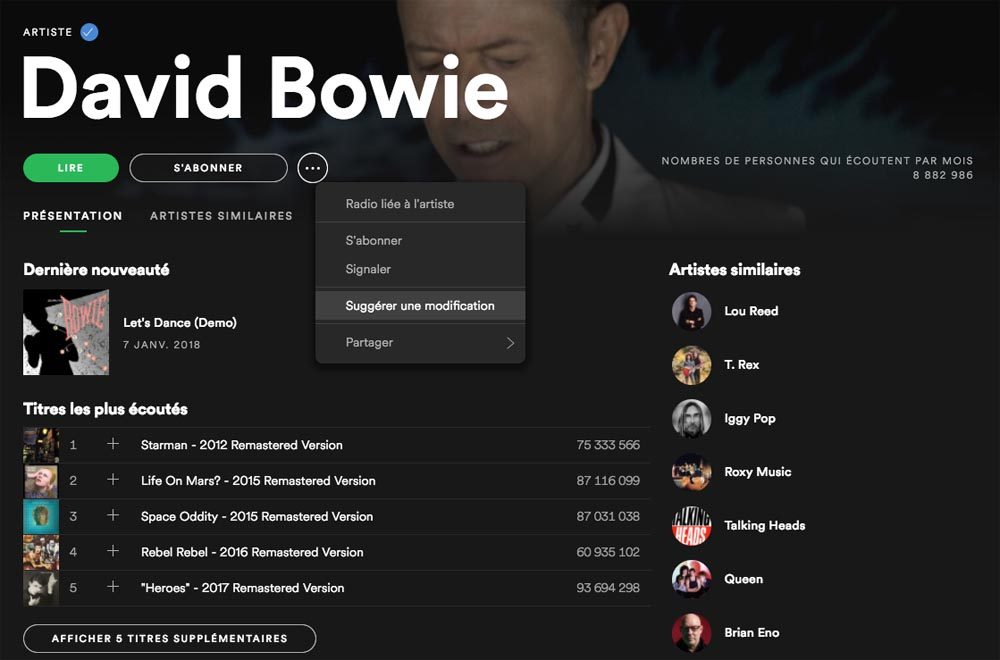Open Let's Dance (Demo) cover art
The width and height of the screenshot is (1000, 660).
tap(66, 332)
